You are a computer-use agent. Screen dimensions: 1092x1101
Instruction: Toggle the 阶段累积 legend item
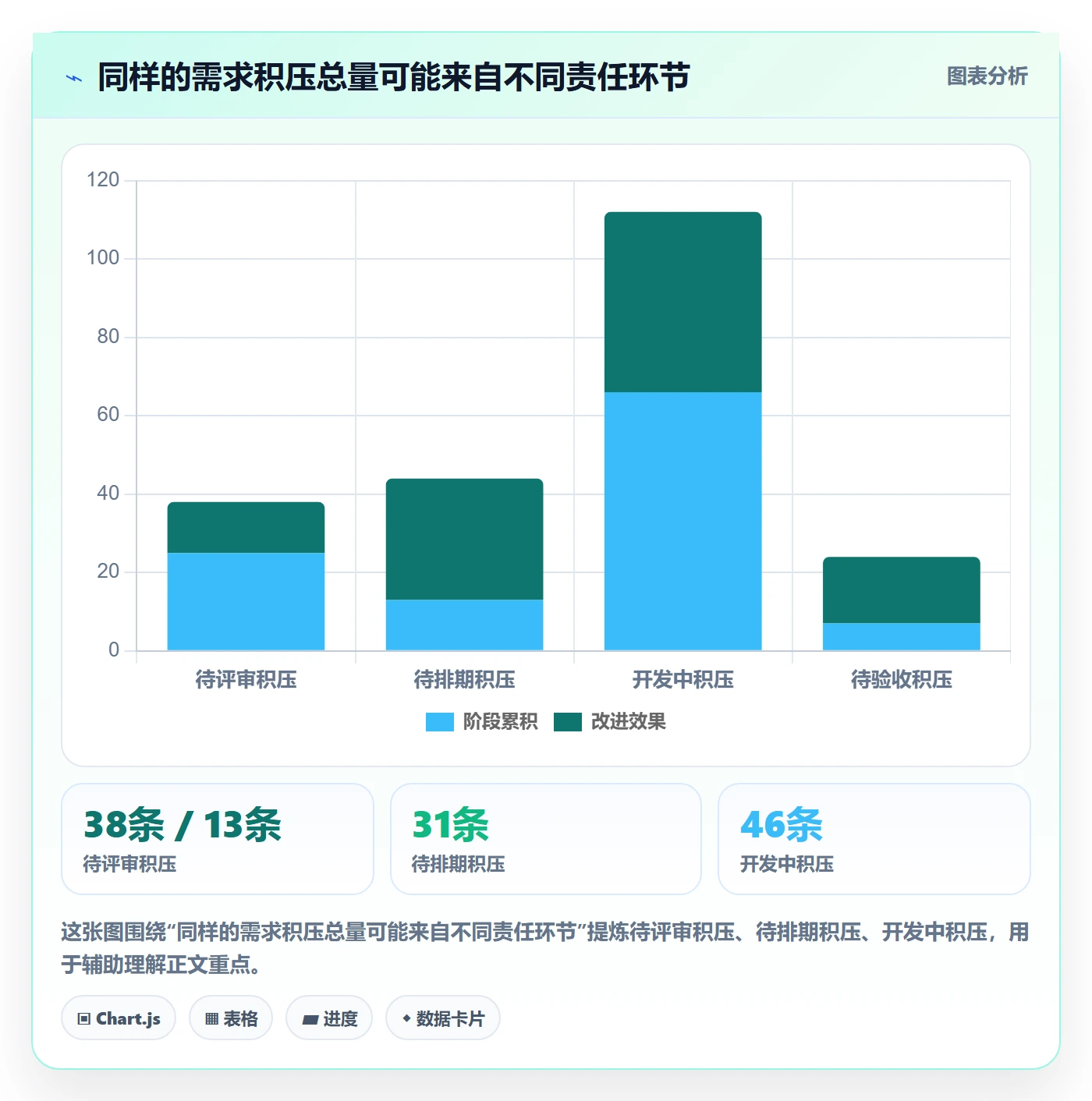[481, 722]
